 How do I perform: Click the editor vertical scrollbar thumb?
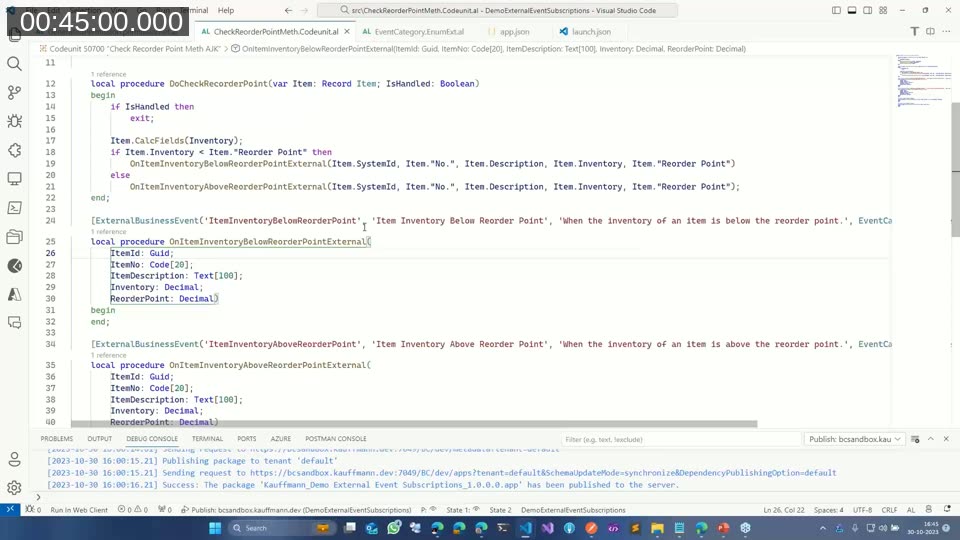pyautogui.click(x=955, y=170)
